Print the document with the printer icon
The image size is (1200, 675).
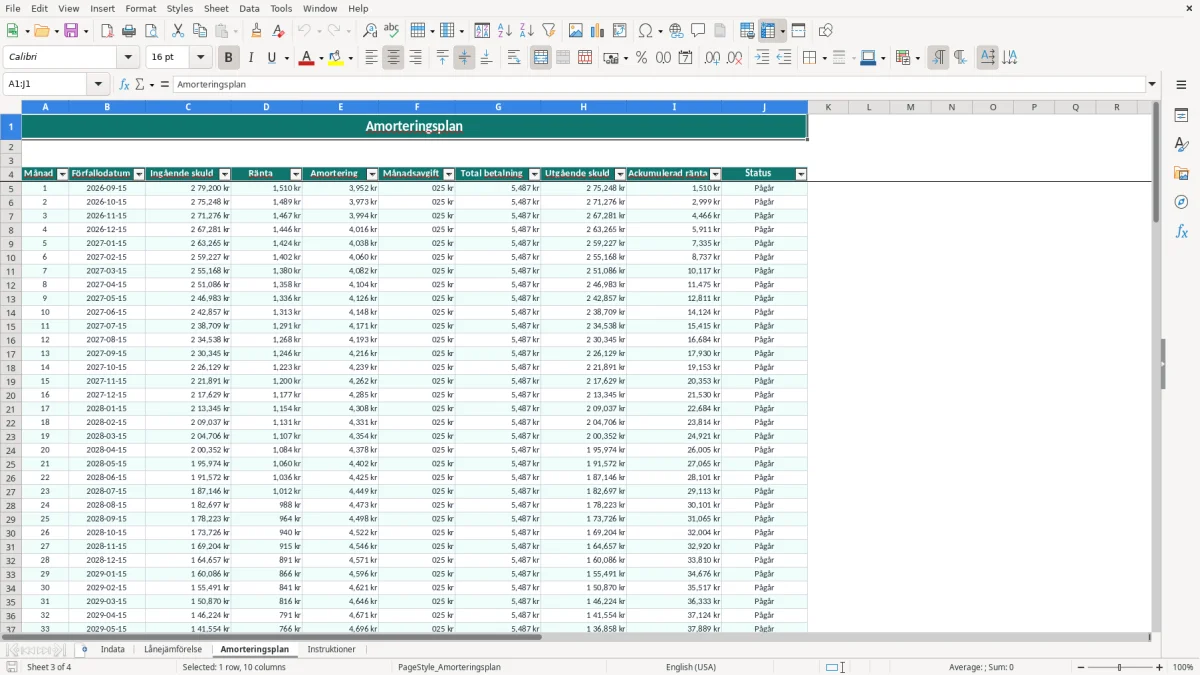tap(129, 31)
